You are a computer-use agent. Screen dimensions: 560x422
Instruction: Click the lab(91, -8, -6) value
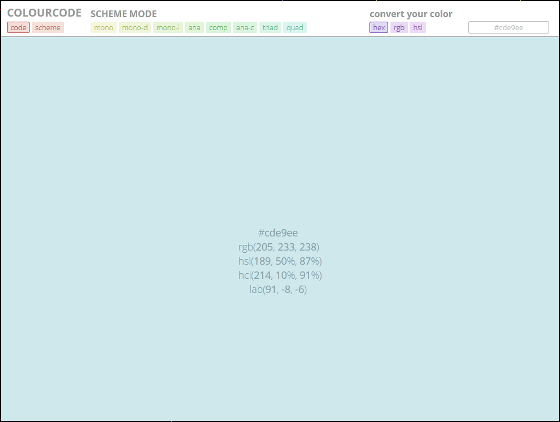pos(278,290)
